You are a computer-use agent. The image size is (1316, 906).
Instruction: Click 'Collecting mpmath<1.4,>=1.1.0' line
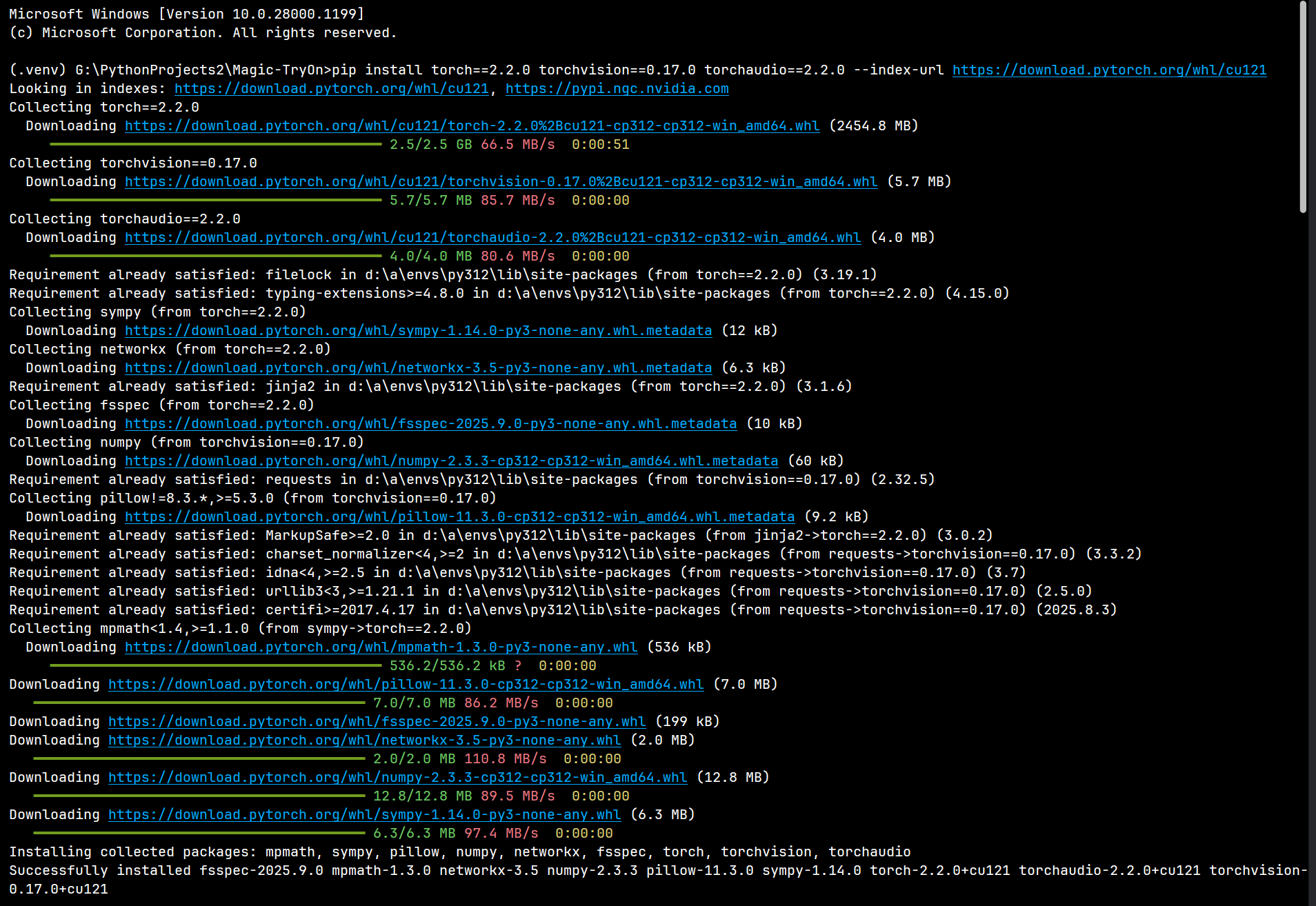click(x=241, y=628)
